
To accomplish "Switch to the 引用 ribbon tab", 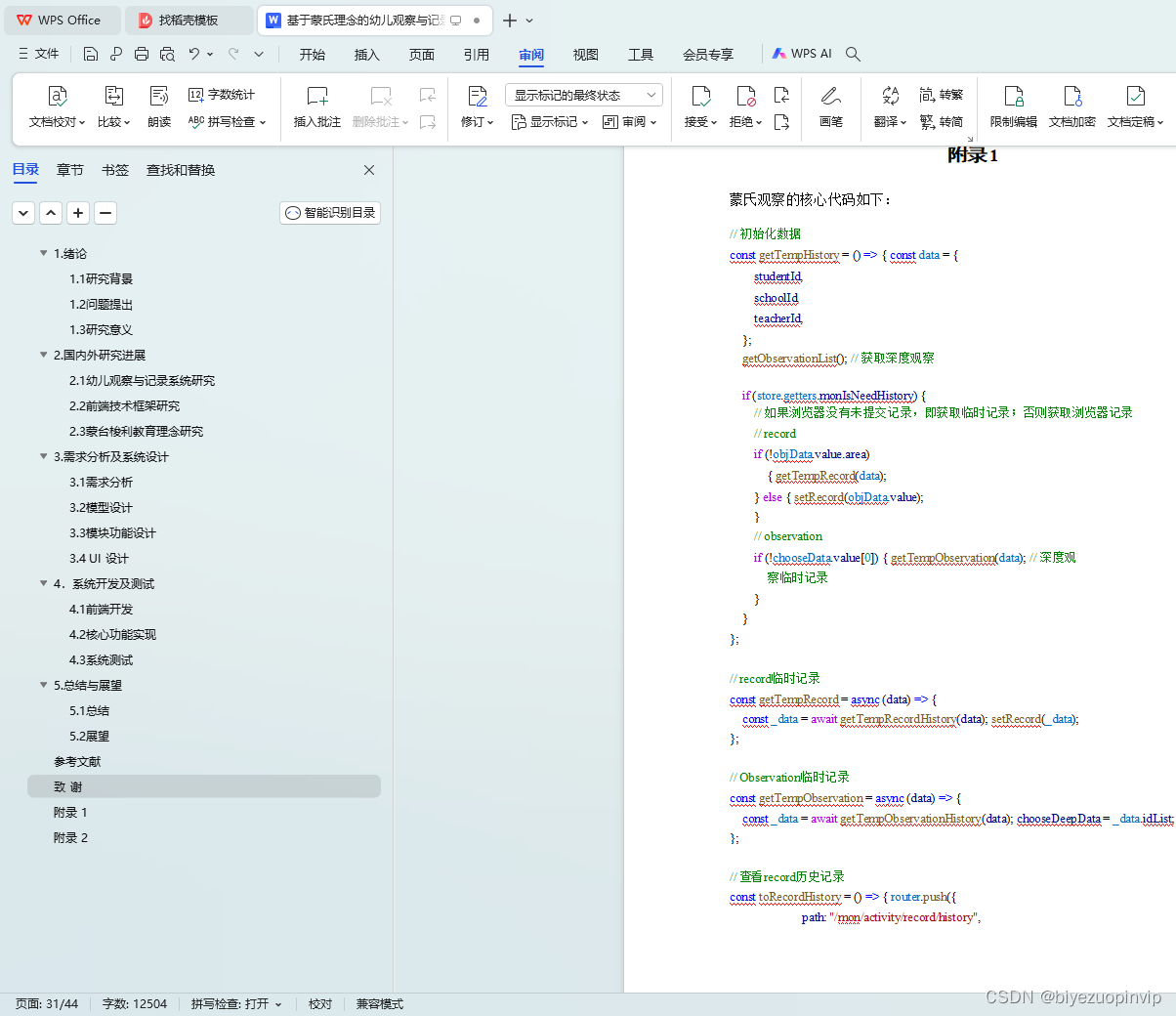I will (477, 55).
